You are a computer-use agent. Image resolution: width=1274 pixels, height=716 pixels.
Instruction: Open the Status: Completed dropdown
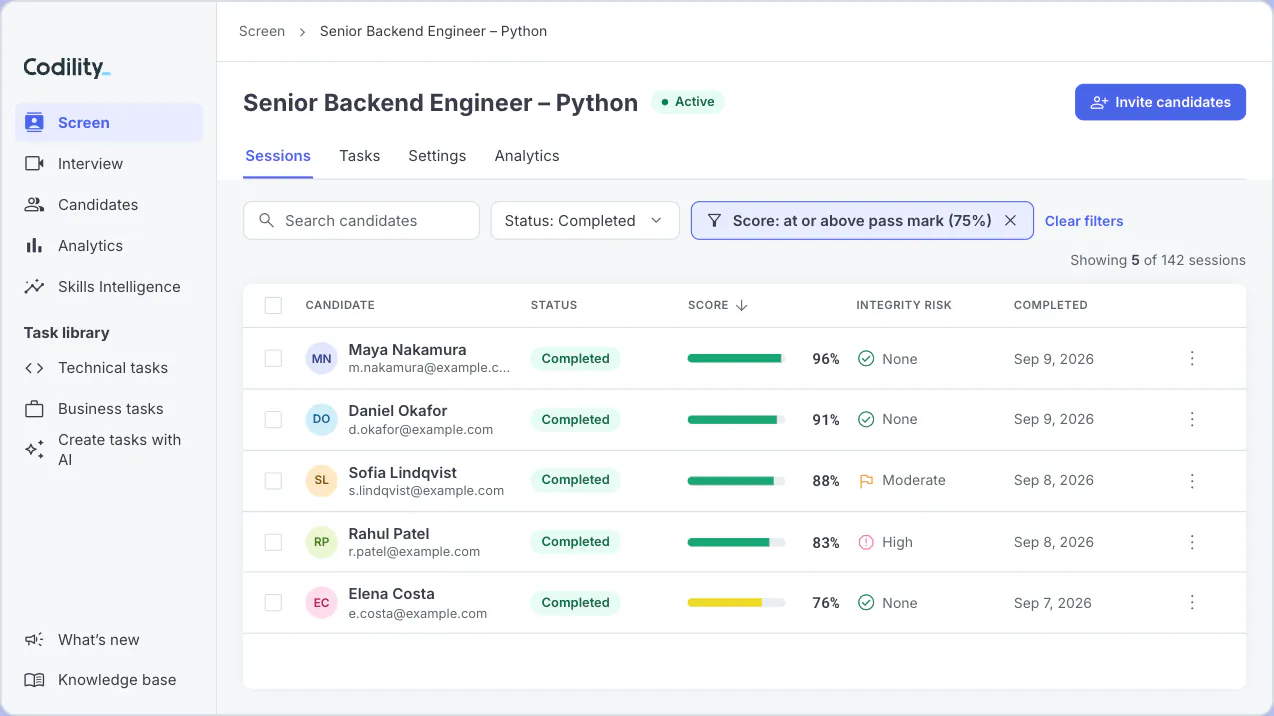point(585,220)
